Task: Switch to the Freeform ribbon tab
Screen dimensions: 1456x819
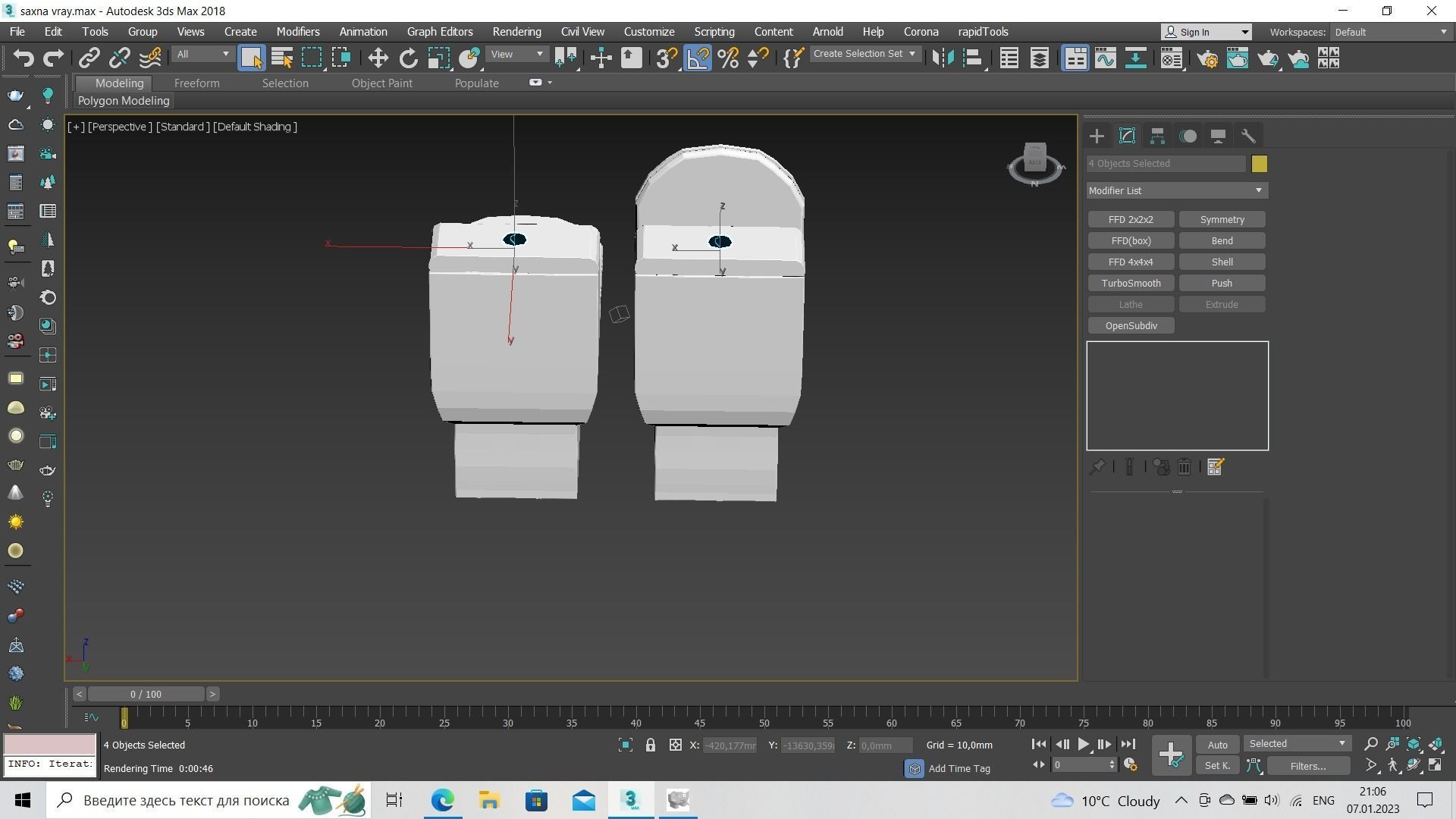Action: [196, 83]
